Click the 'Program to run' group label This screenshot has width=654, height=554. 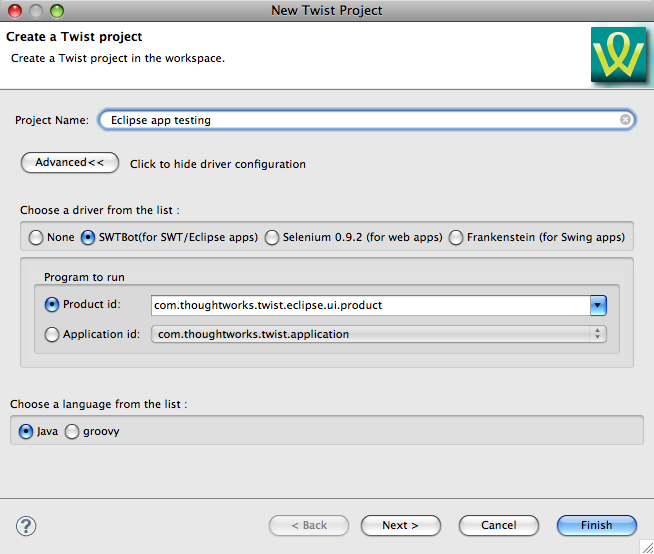pos(84,277)
